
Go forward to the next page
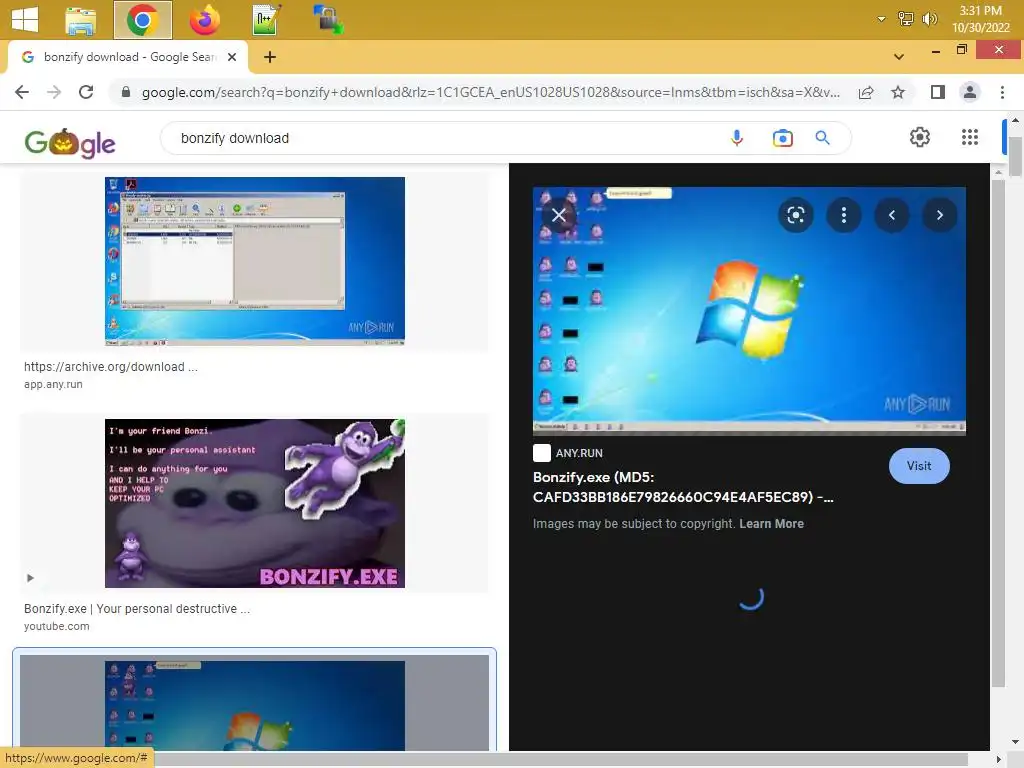[54, 92]
